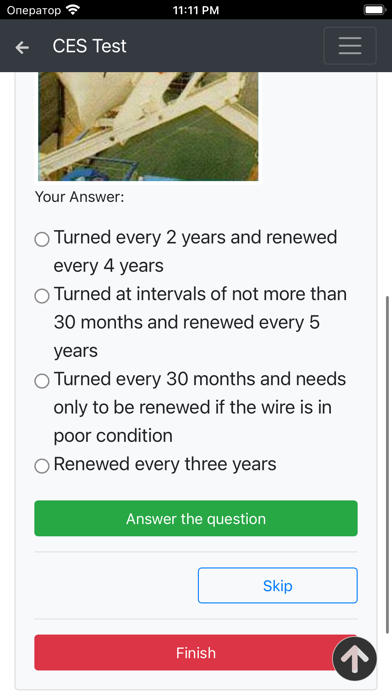Screen dimensions: 392x696
Task: Tap the Оператор carrier label
Action: [34, 10]
